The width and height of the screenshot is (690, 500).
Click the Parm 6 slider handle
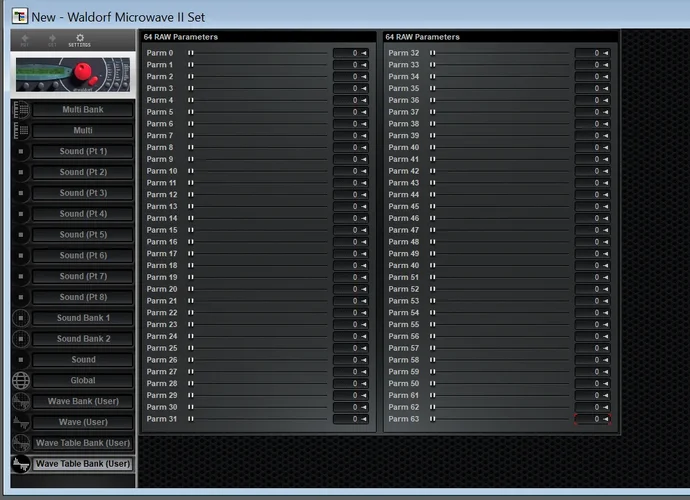click(191, 124)
